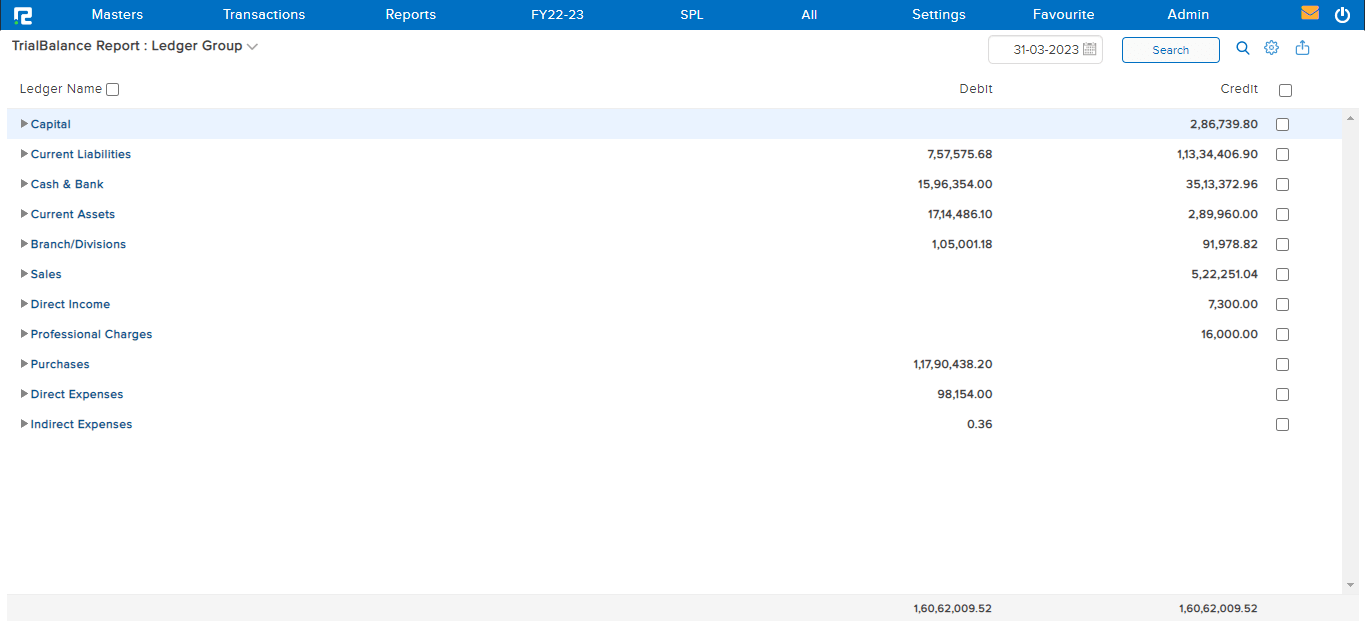Click the app logo home icon
This screenshot has width=1366, height=625.
click(x=23, y=15)
